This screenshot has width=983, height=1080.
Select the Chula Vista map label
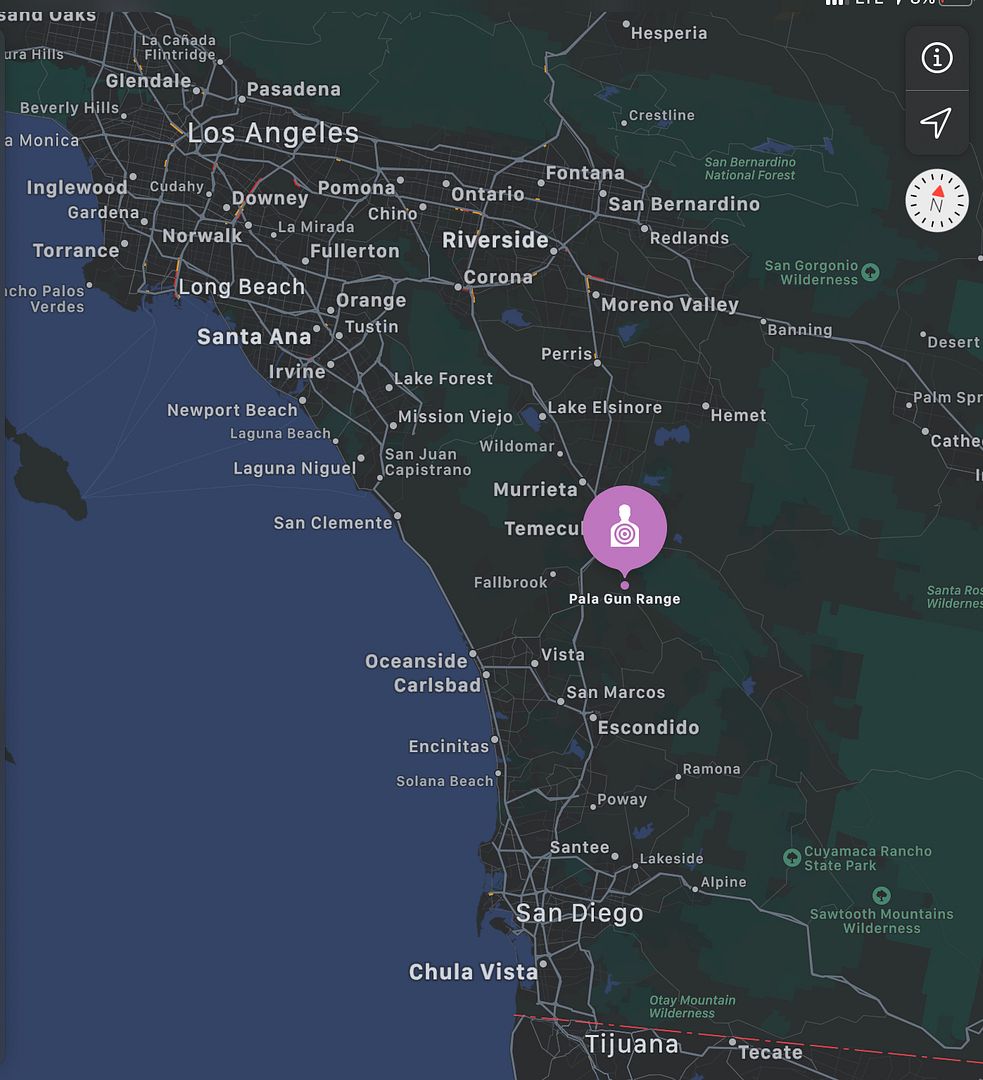[473, 972]
